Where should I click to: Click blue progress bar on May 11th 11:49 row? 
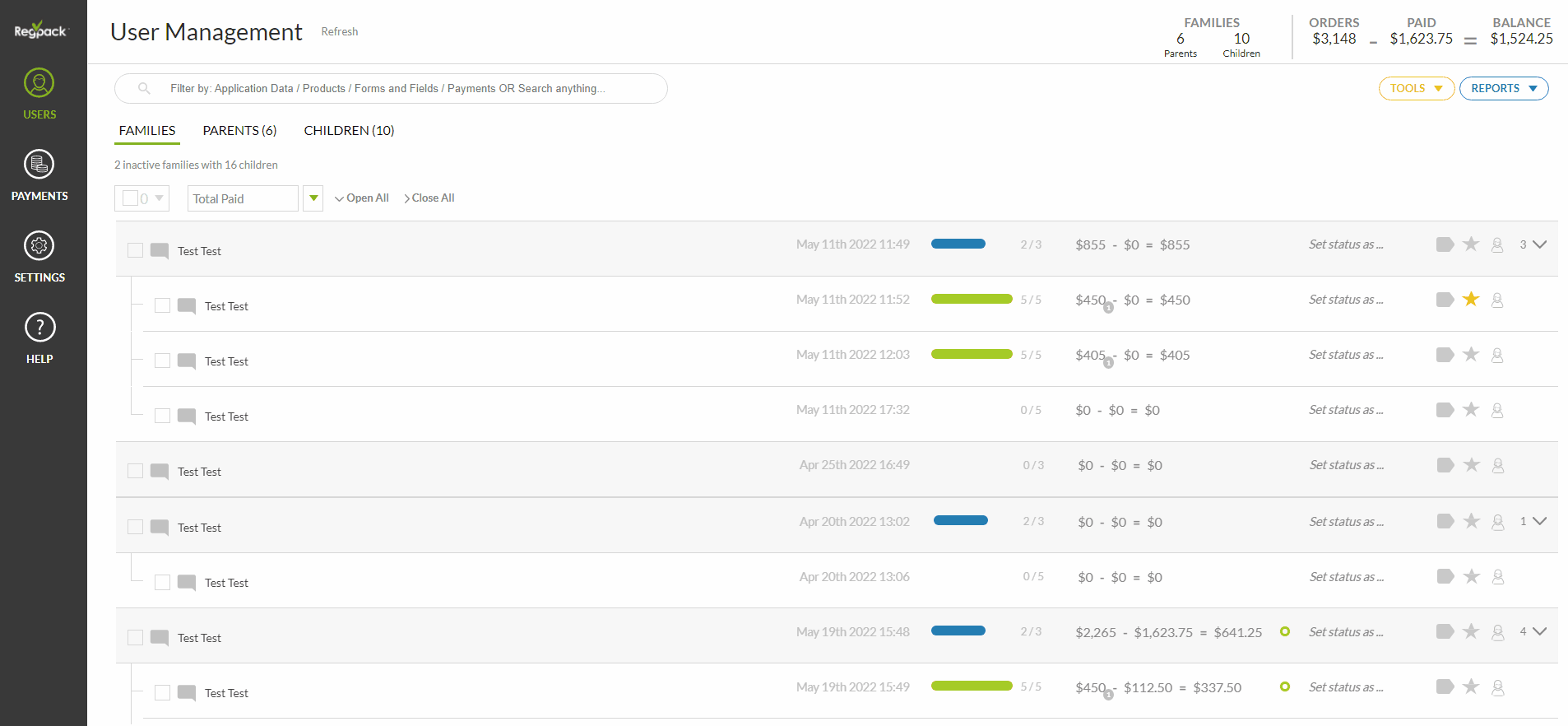[958, 244]
